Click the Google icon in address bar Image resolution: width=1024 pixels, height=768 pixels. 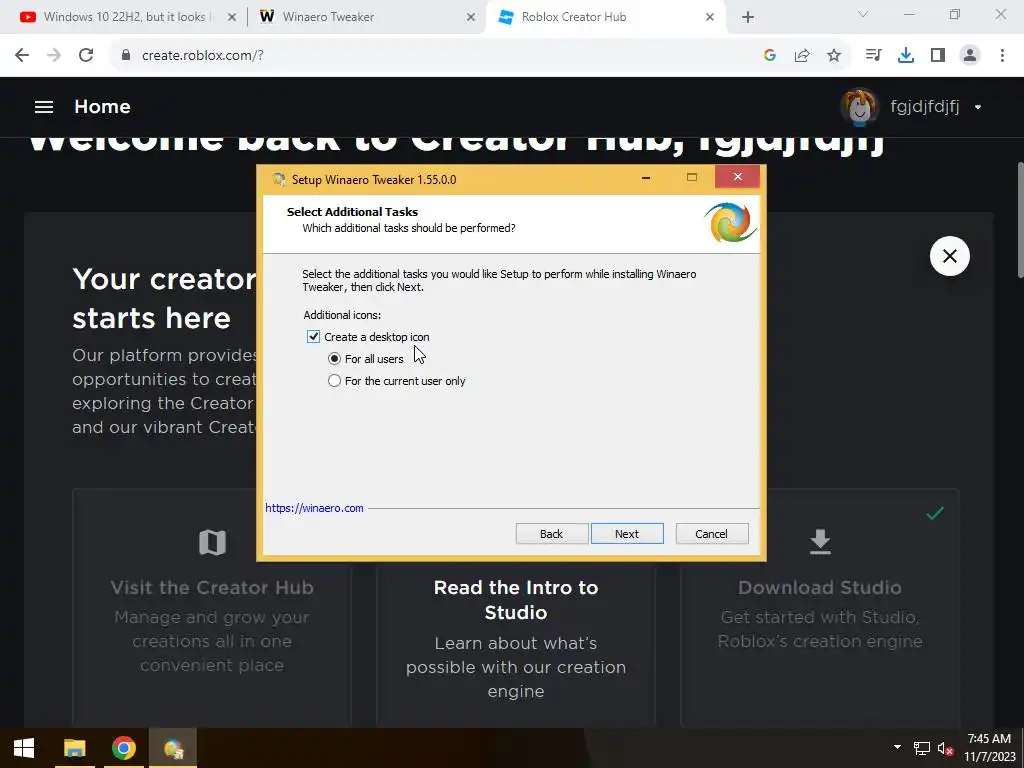click(770, 56)
